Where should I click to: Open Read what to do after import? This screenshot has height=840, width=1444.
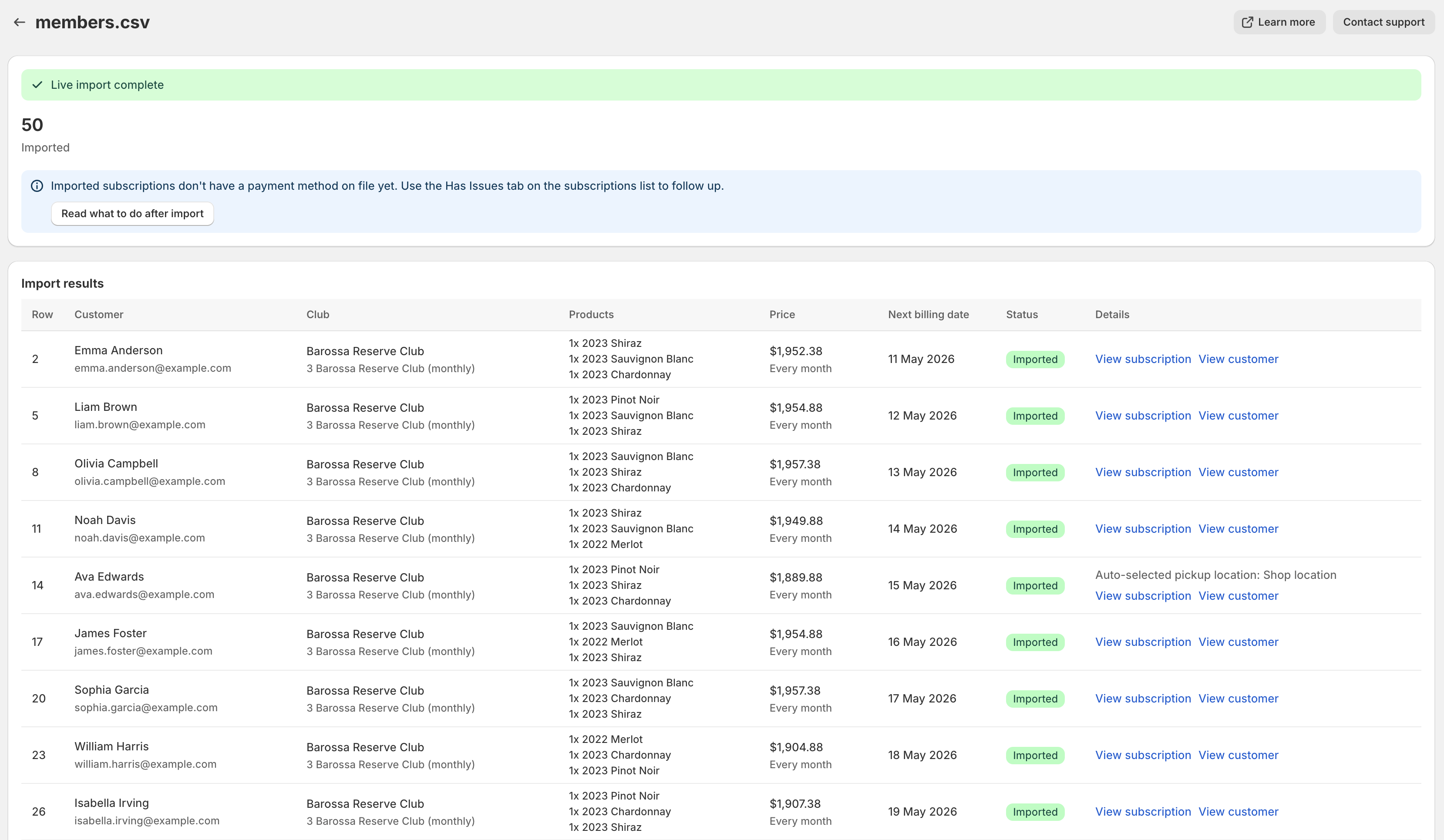(x=132, y=214)
